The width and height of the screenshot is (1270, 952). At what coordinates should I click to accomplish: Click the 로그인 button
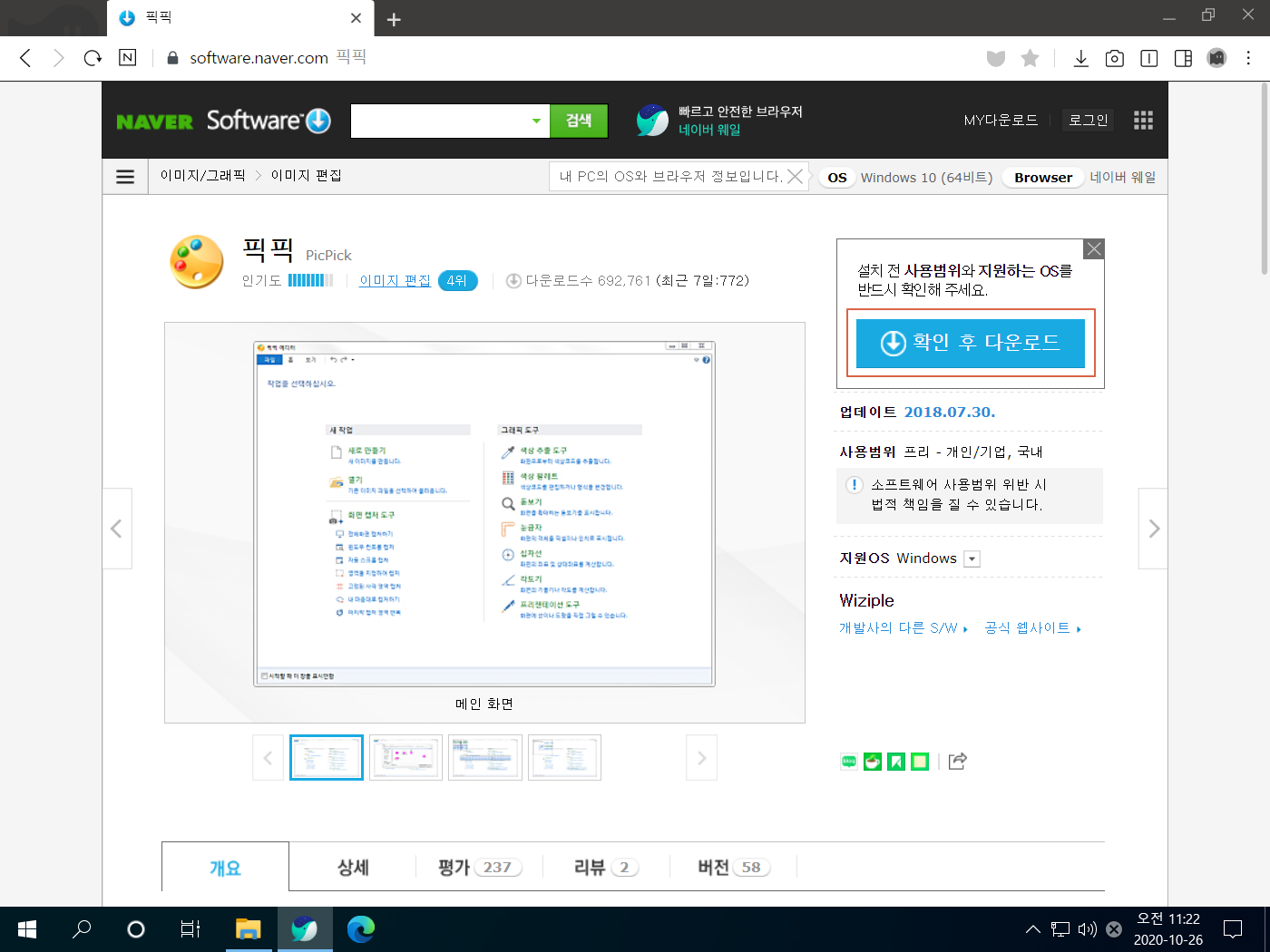point(1089,121)
